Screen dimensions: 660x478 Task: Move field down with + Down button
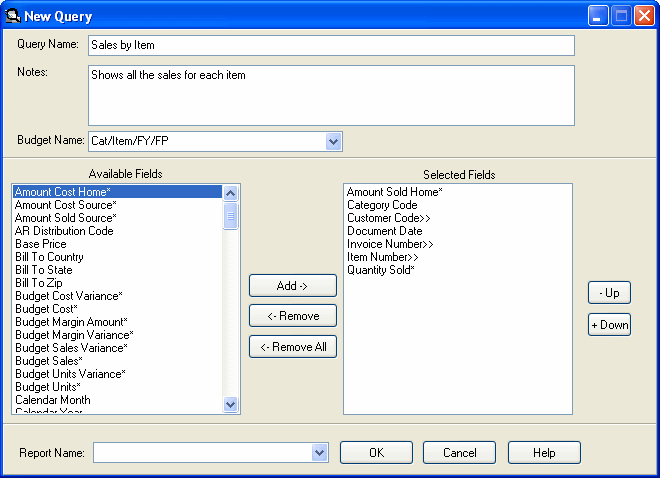[x=609, y=324]
